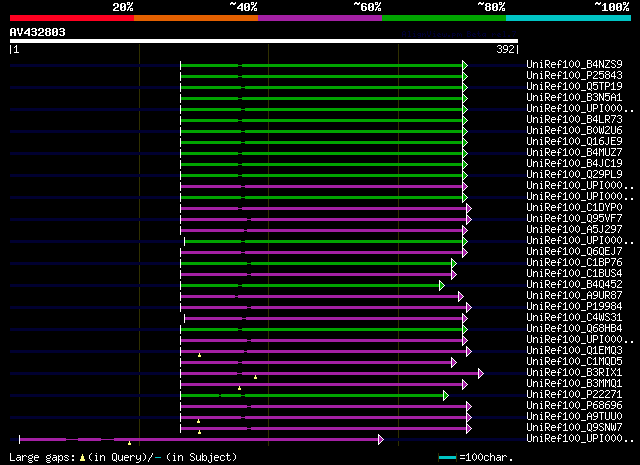Click the long purple bar in the bottom row
640x465 pixels.
pos(199,439)
